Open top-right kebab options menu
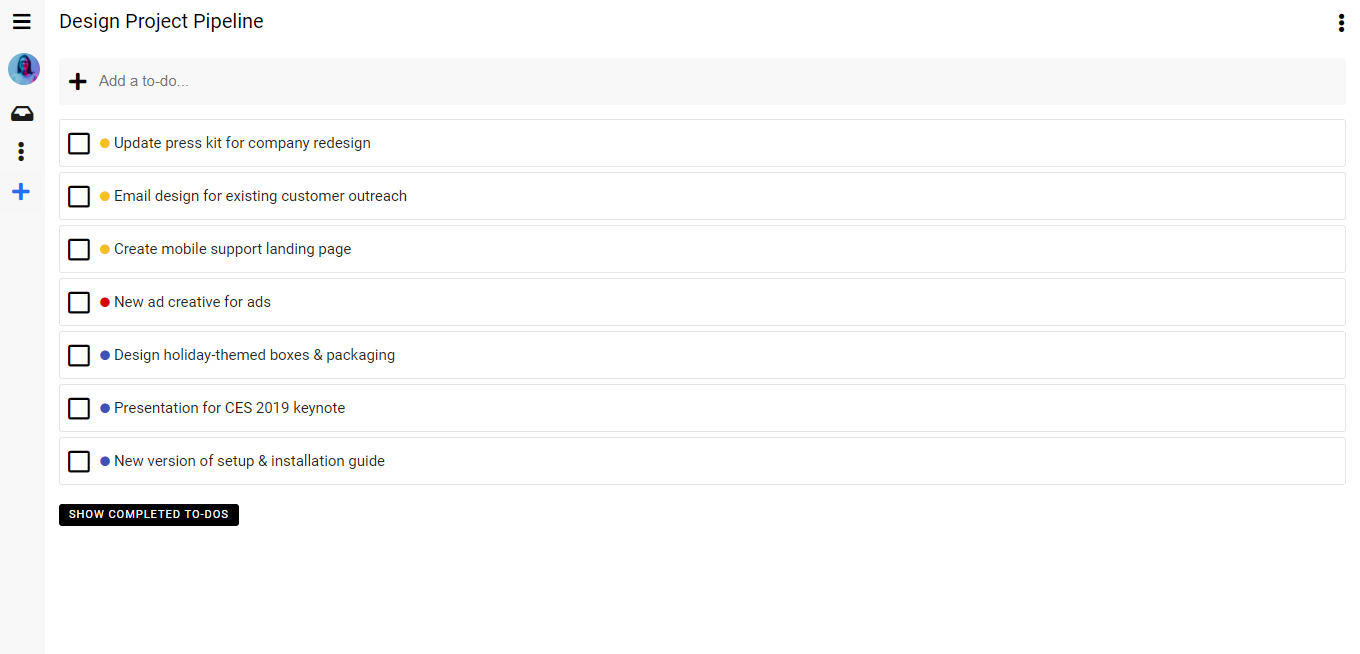1360x654 pixels. click(x=1341, y=23)
